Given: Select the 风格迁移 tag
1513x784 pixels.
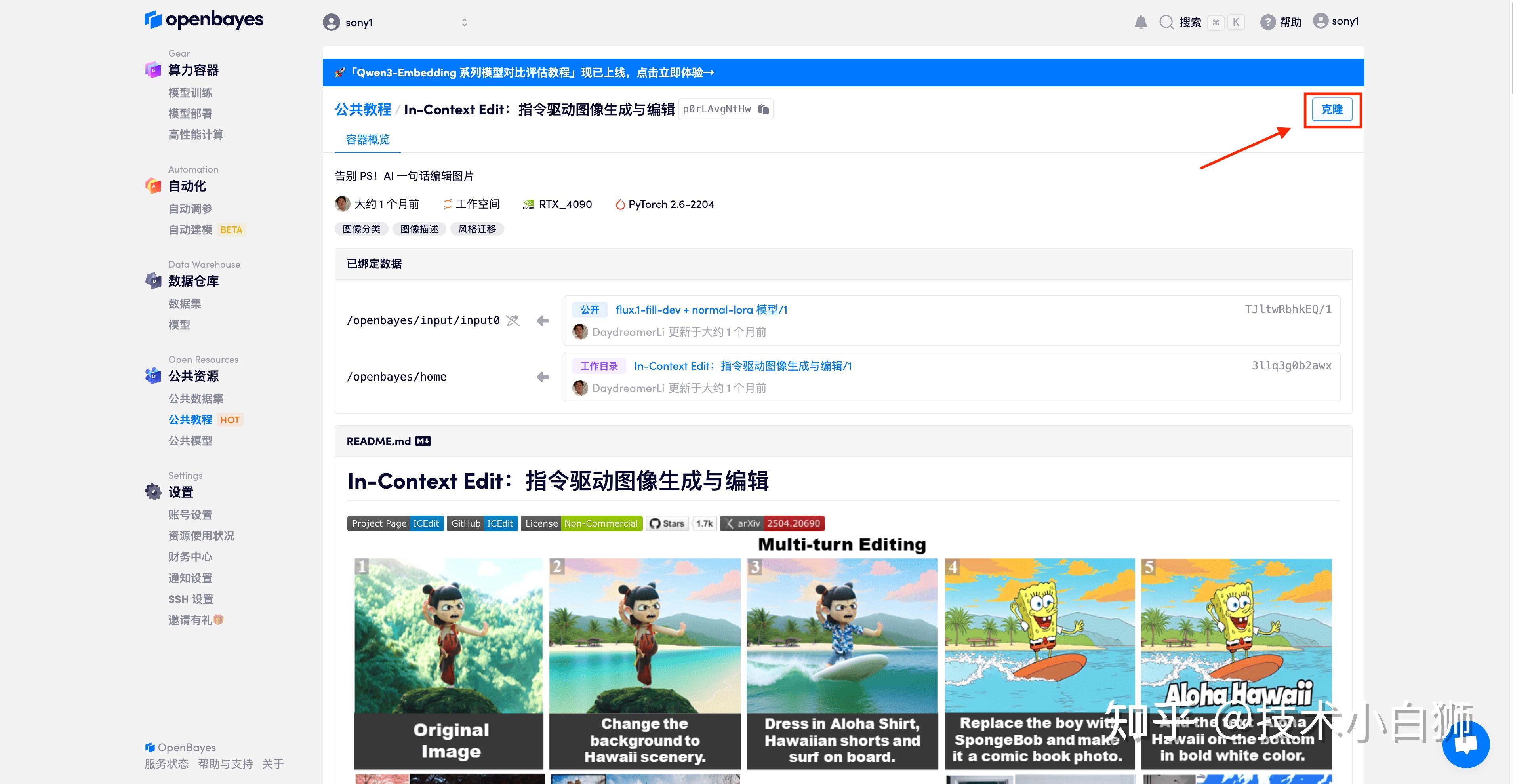Looking at the screenshot, I should coord(477,229).
